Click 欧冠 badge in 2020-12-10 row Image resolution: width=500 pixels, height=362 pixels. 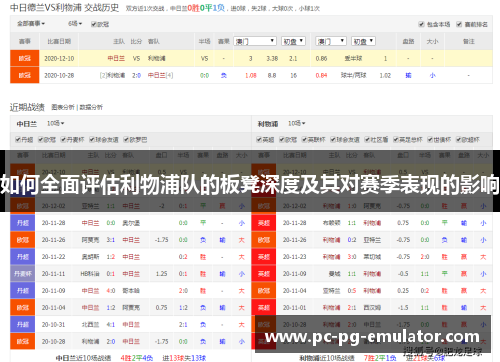tap(25, 58)
